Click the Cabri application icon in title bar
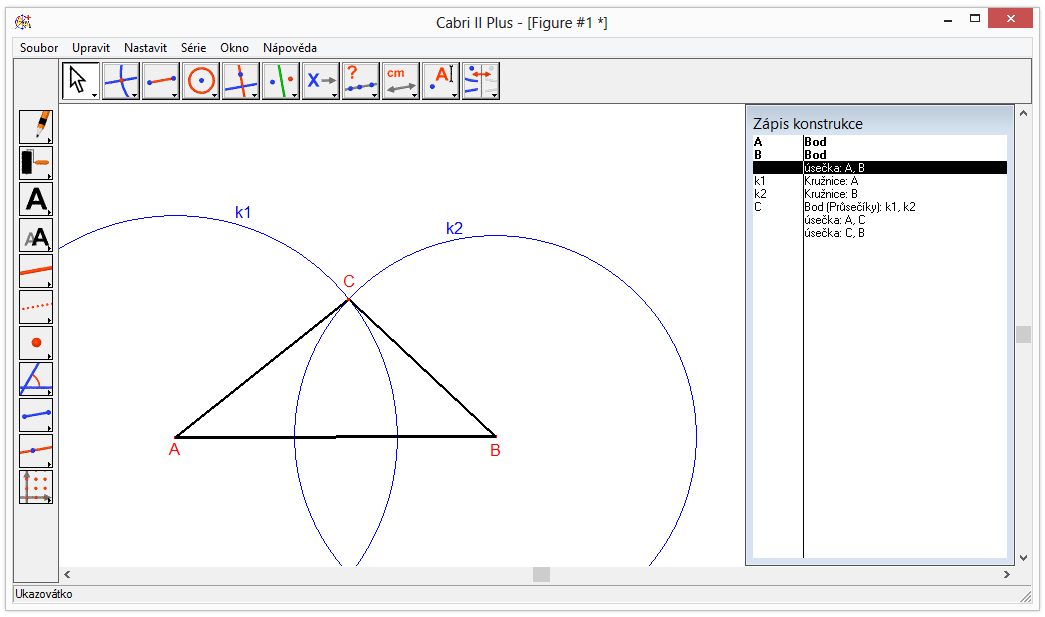Viewport: 1045px width, 617px height. click(x=23, y=23)
